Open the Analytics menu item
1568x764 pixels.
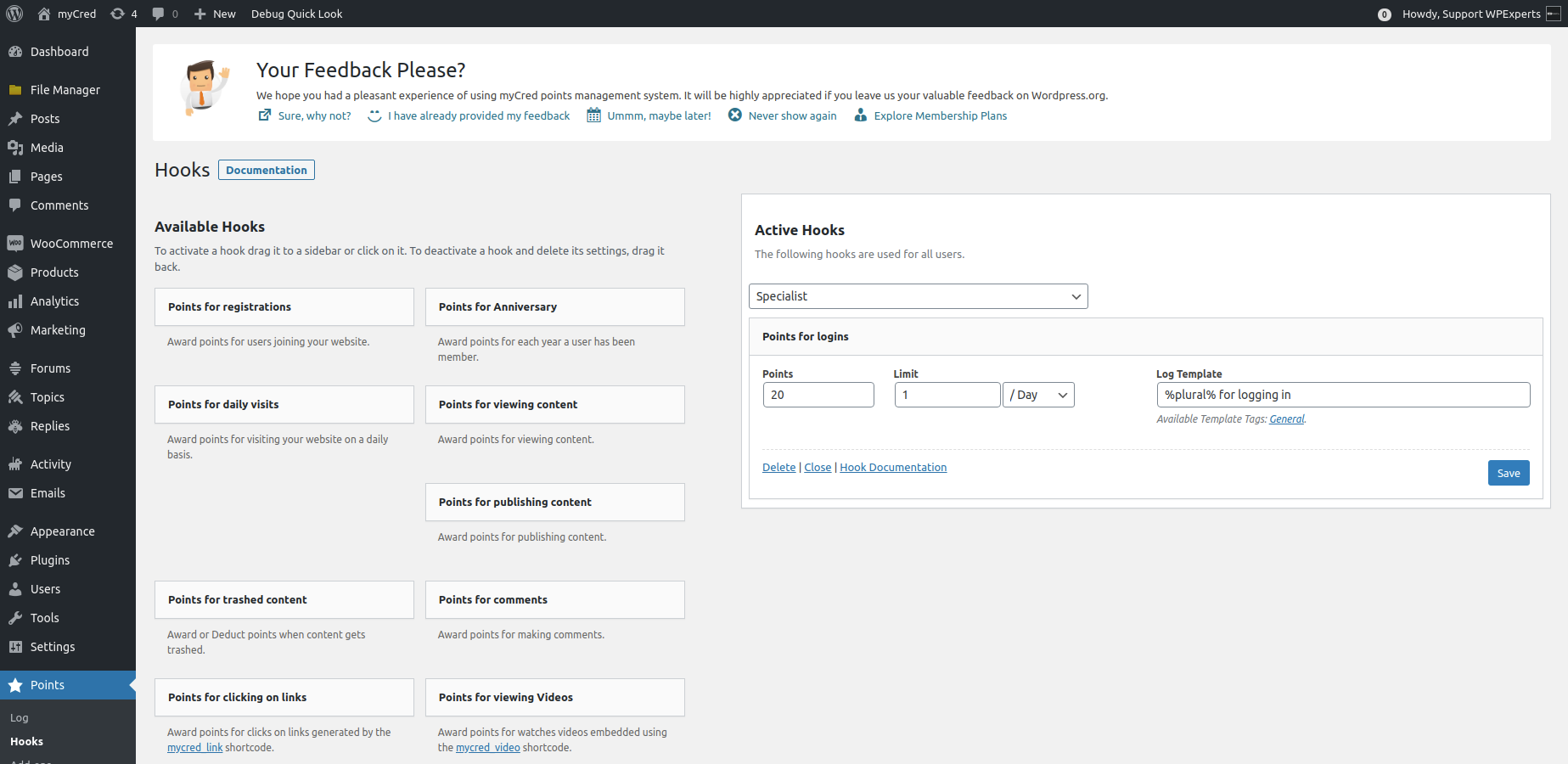54,301
